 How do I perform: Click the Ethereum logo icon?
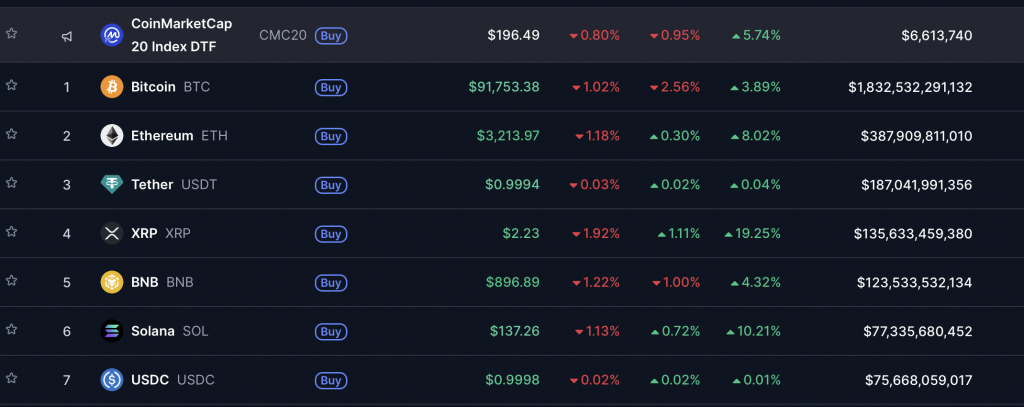[112, 136]
